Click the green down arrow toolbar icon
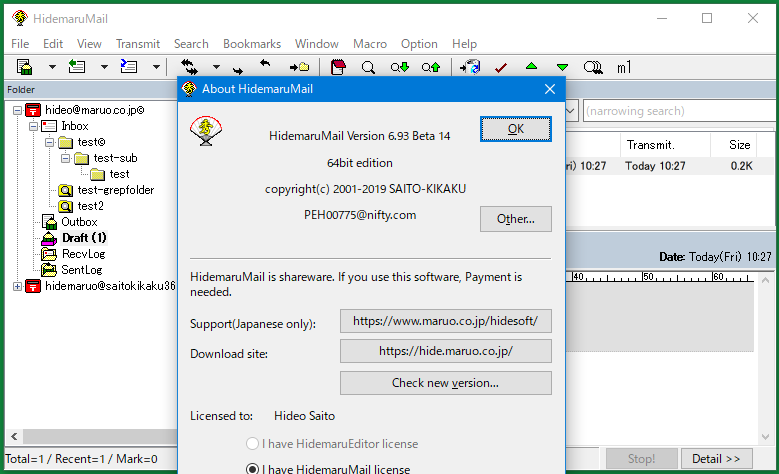779x474 pixels. (562, 68)
